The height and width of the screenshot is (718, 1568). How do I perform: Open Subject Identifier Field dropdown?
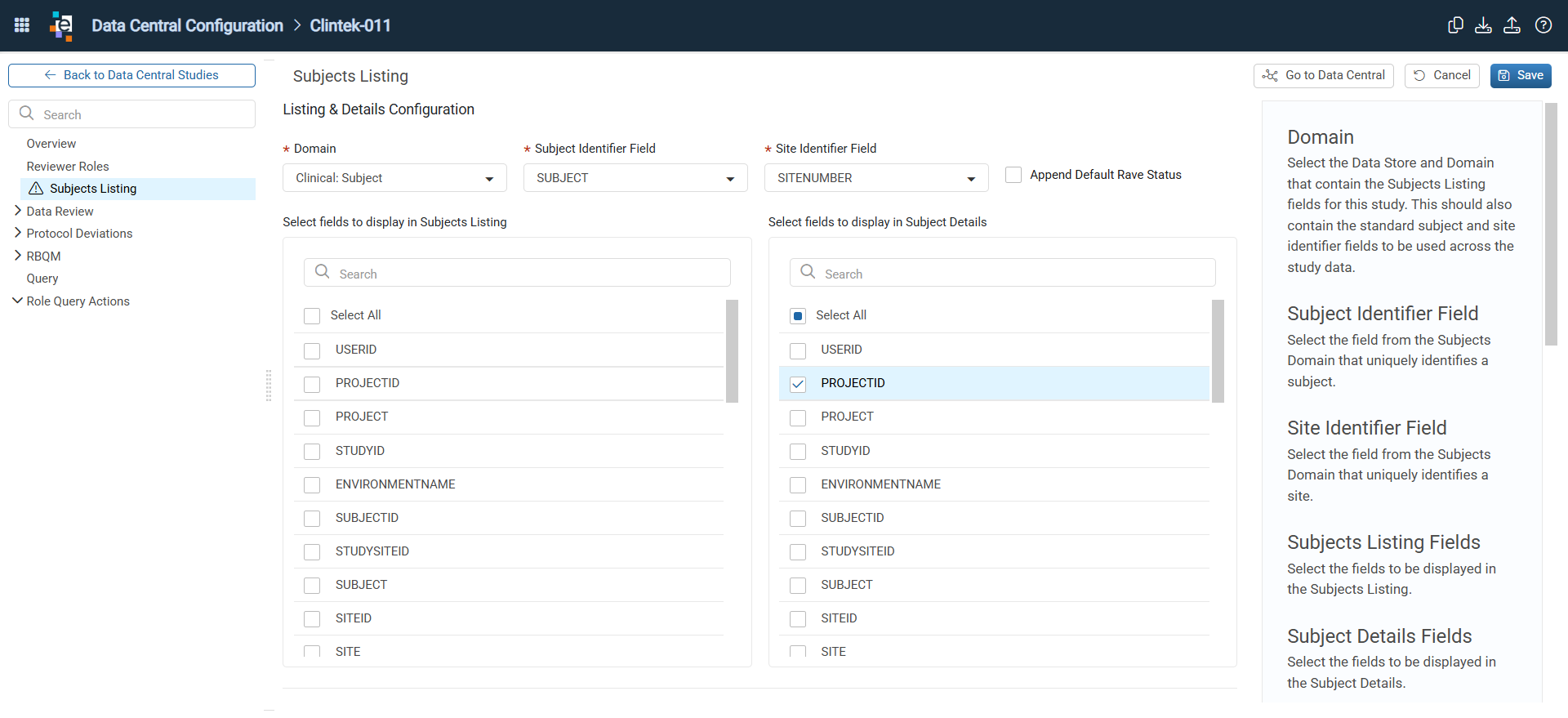pos(635,178)
